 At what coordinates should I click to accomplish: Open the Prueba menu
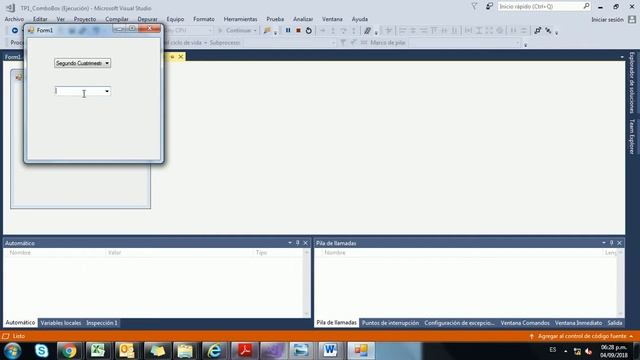(275, 19)
